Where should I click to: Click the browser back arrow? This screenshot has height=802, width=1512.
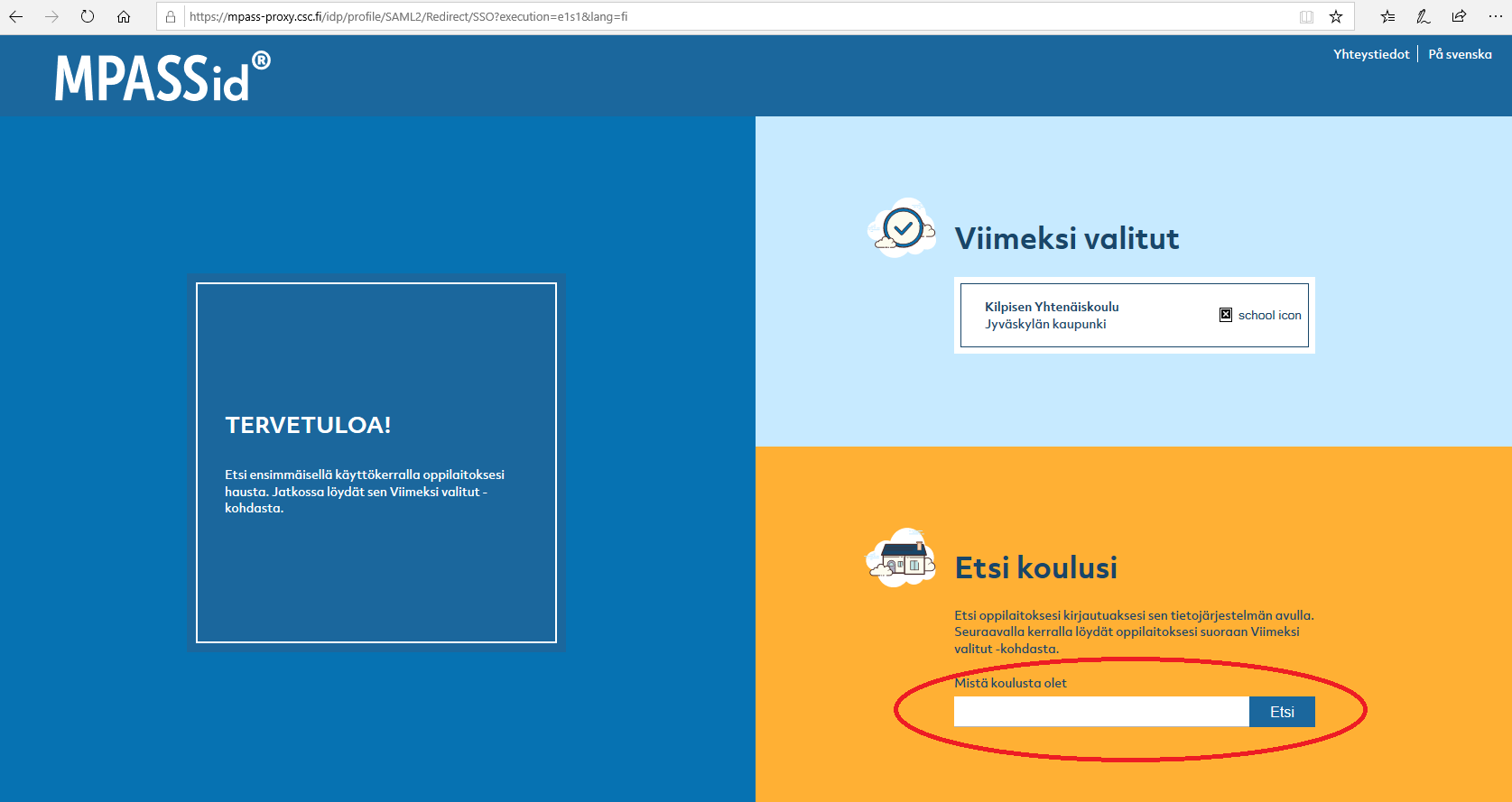[16, 16]
